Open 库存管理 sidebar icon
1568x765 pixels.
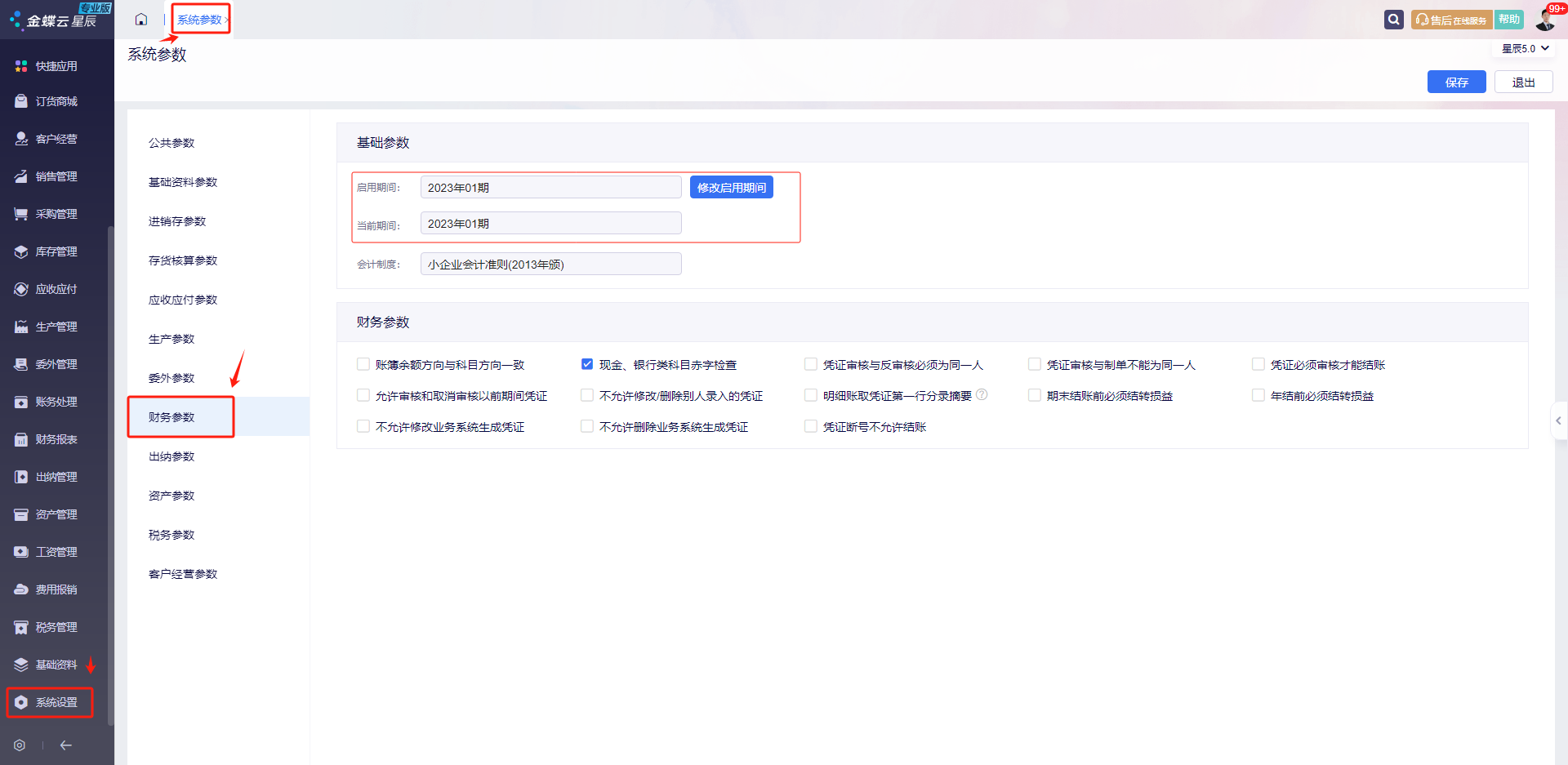[21, 251]
